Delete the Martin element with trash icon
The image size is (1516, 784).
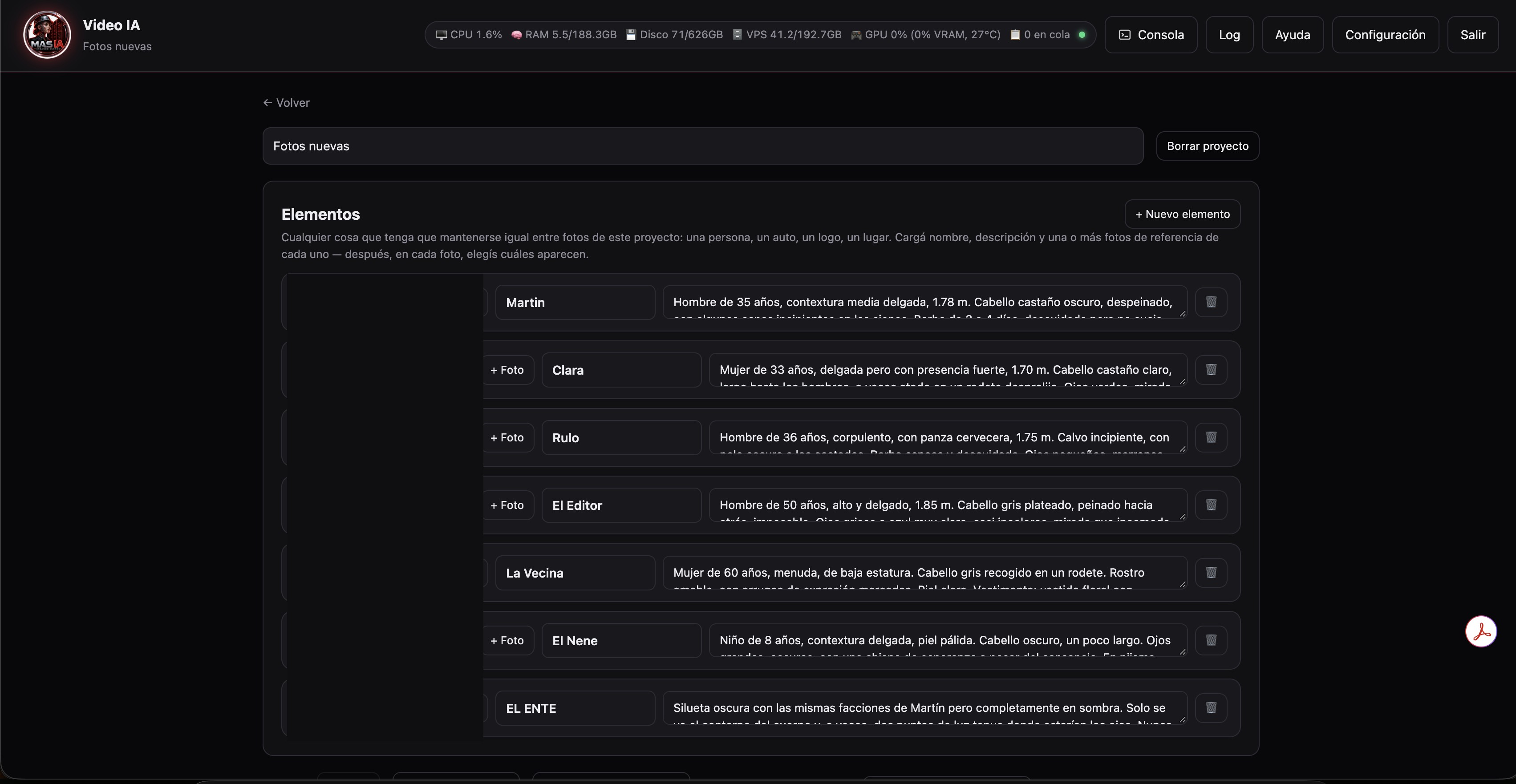click(1211, 302)
